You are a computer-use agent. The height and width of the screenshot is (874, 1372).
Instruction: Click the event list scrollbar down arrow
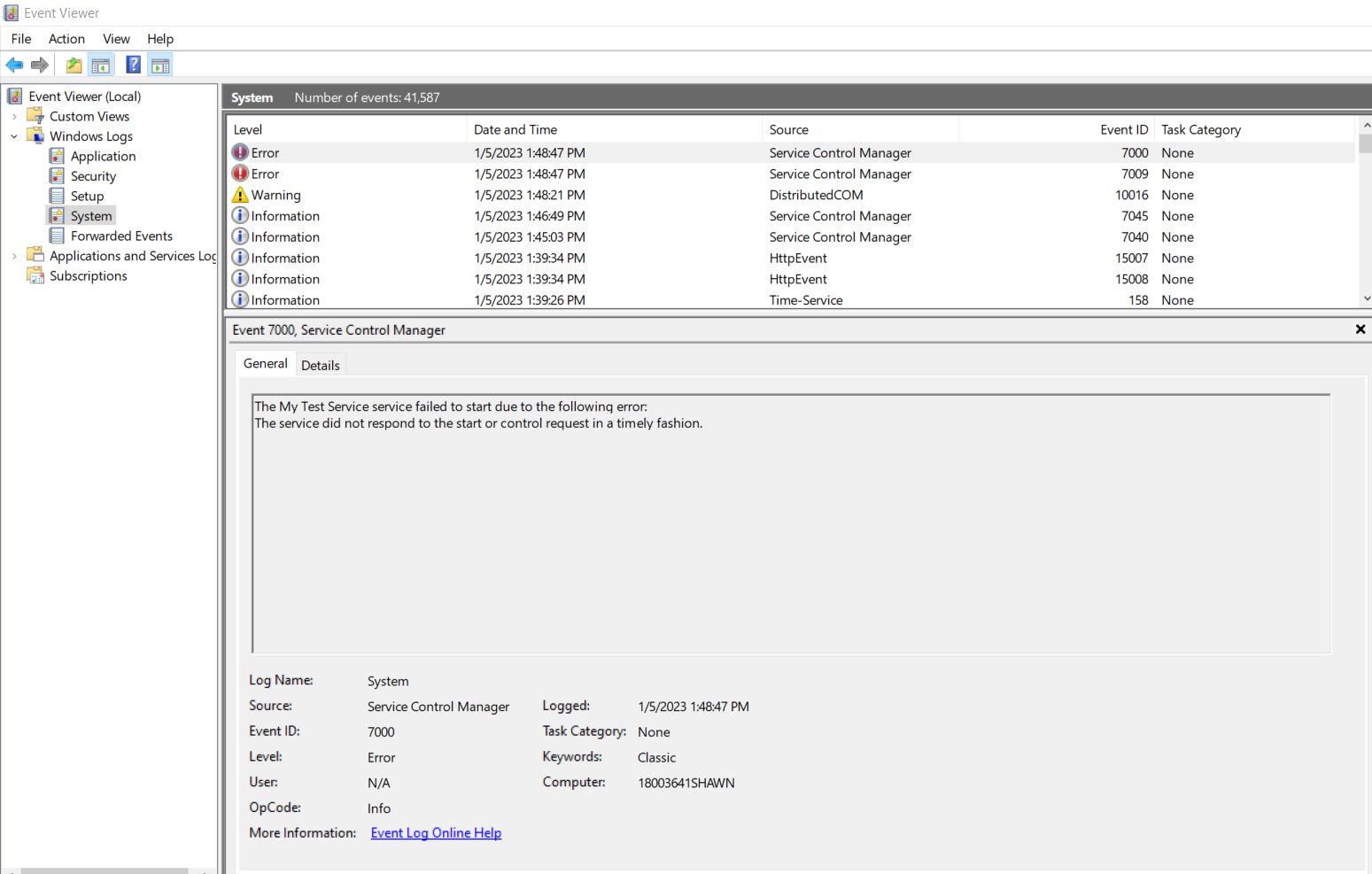(x=1365, y=299)
